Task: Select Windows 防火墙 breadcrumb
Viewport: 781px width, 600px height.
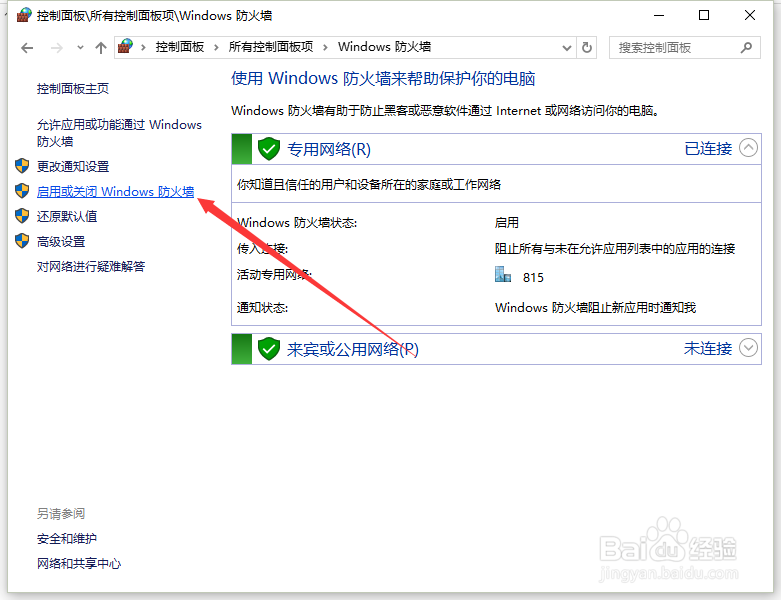Action: point(384,47)
